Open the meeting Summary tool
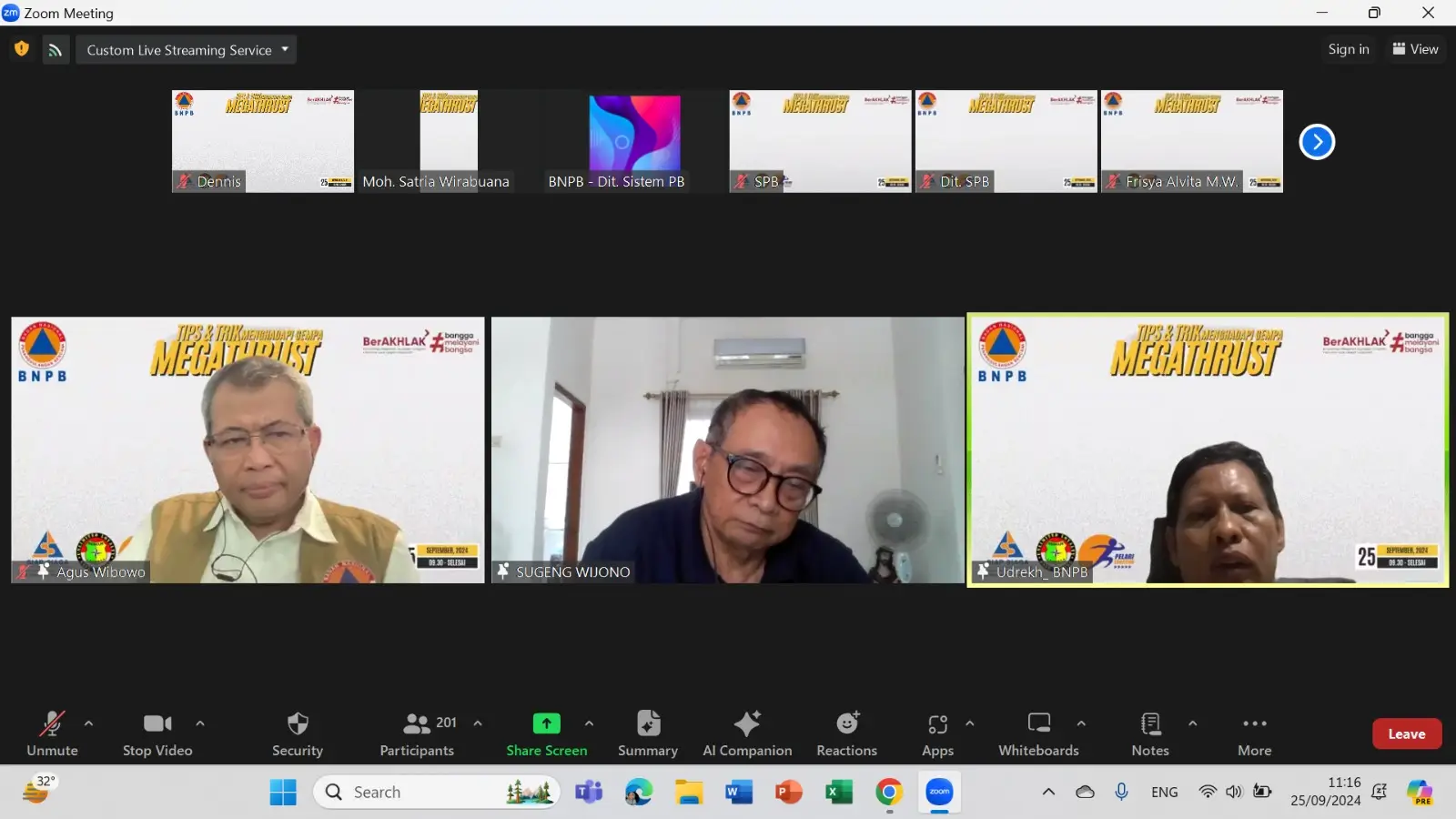 click(648, 733)
